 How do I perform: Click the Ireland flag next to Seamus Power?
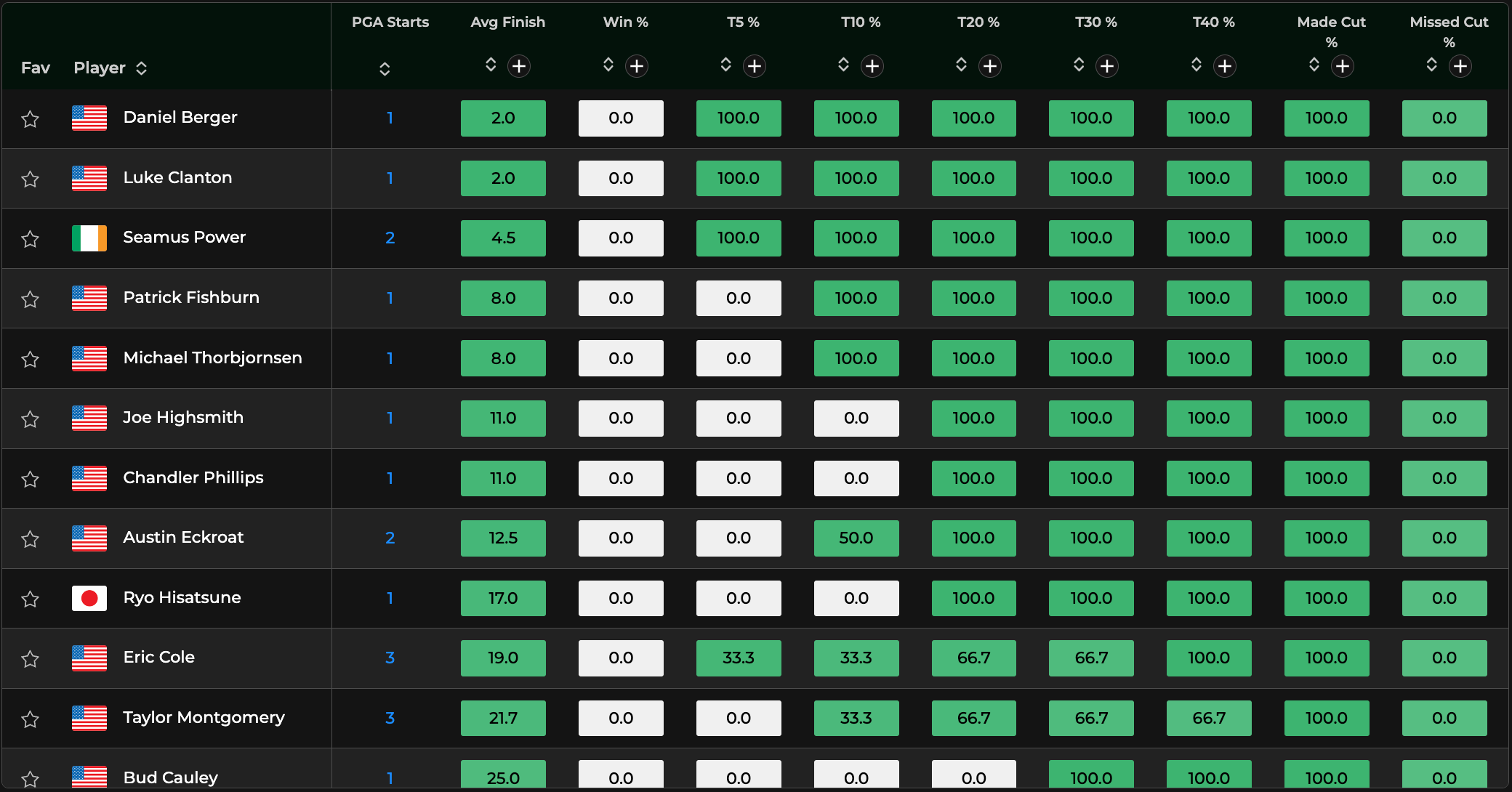[89, 238]
